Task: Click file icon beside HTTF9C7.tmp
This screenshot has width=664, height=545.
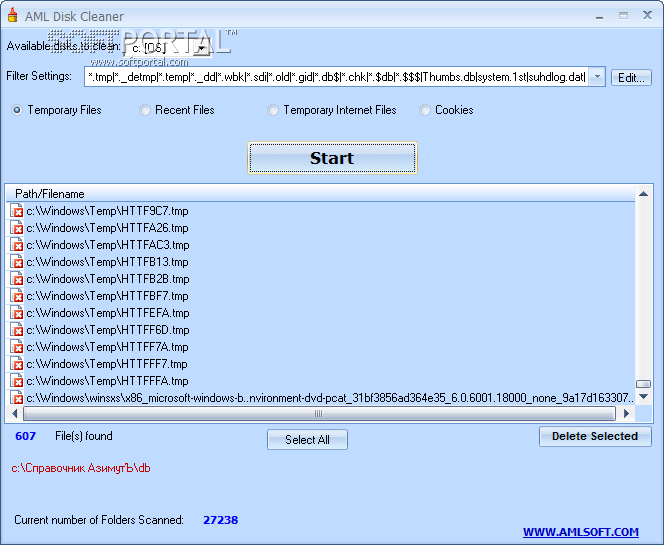Action: pos(17,210)
